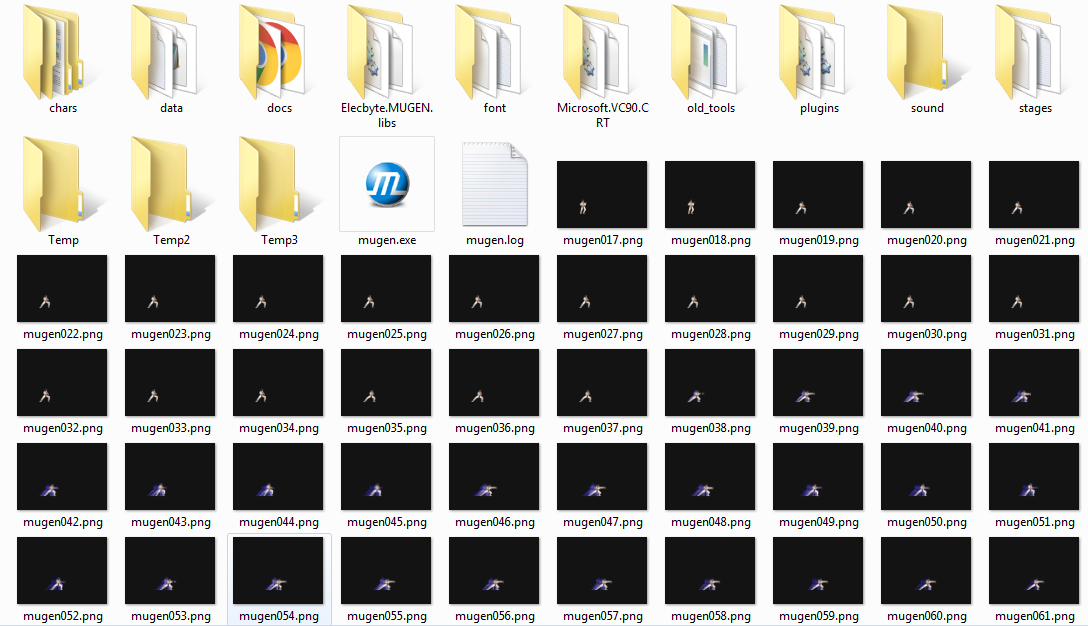Select thumbnail mugen050.png
Screen dimensions: 1088x626
point(926,477)
